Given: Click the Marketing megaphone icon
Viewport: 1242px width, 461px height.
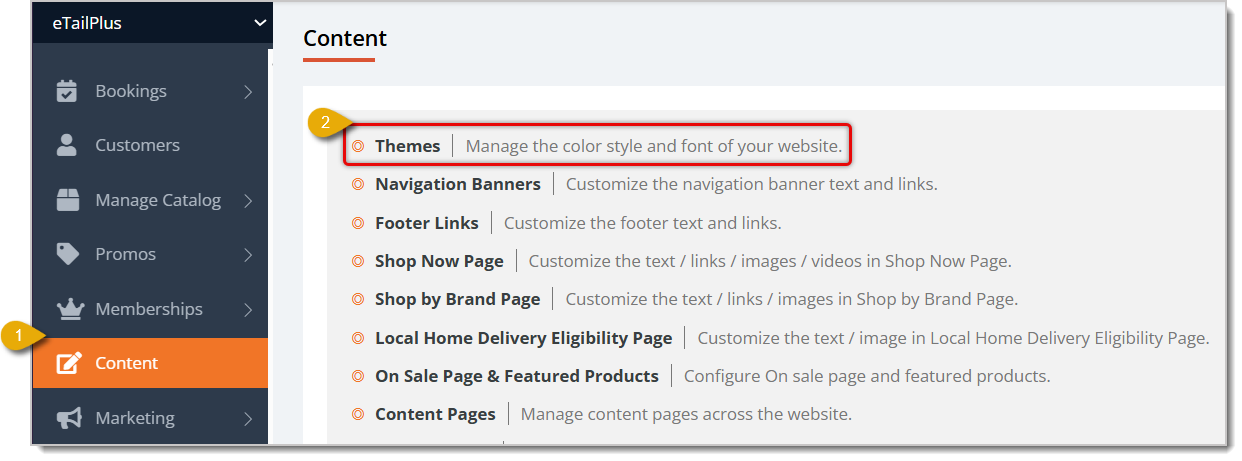Looking at the screenshot, I should click(68, 418).
